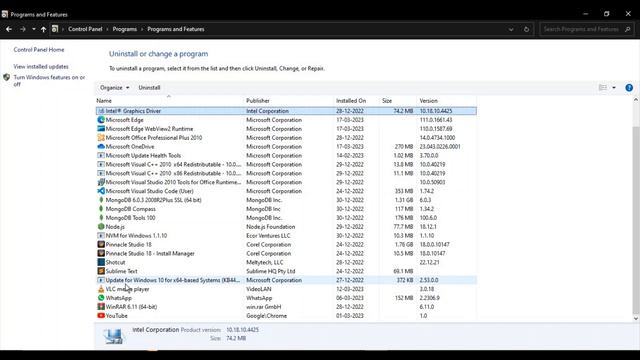Open the View installed updates link
Viewport: 640px width, 360px height.
click(x=41, y=67)
